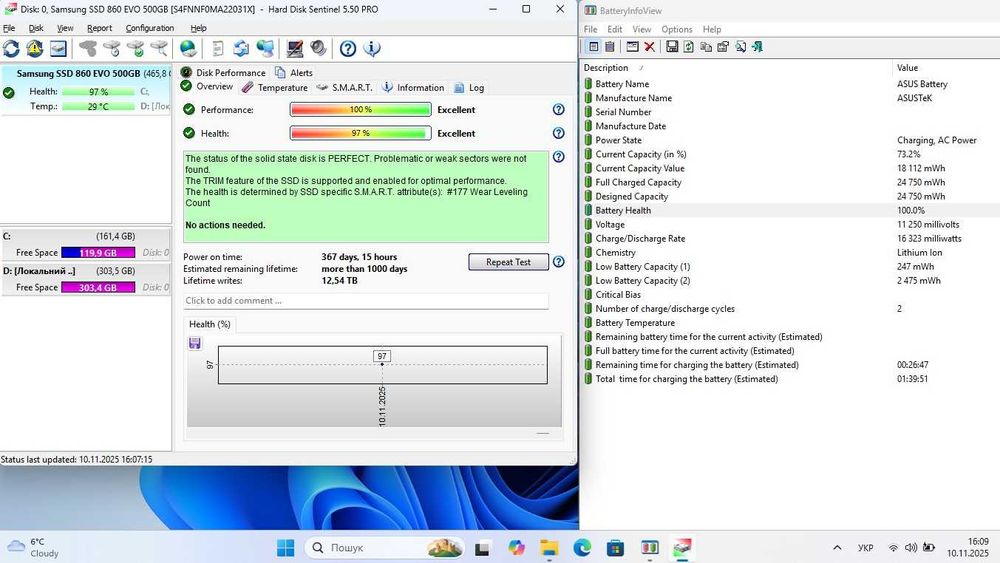The height and width of the screenshot is (563, 1000).
Task: Open the Report menu in Hard Disk Sentinel
Action: [99, 28]
